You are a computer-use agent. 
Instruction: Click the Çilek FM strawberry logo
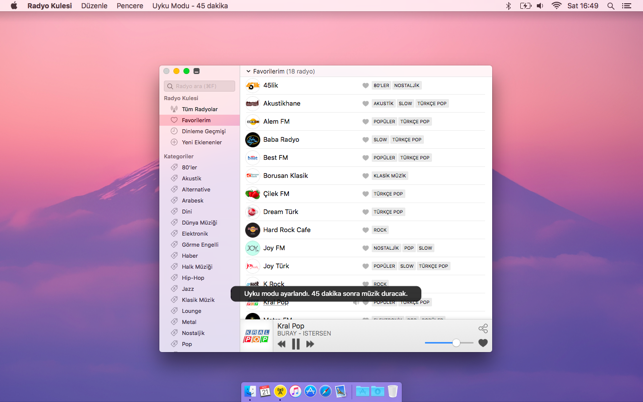pyautogui.click(x=253, y=194)
